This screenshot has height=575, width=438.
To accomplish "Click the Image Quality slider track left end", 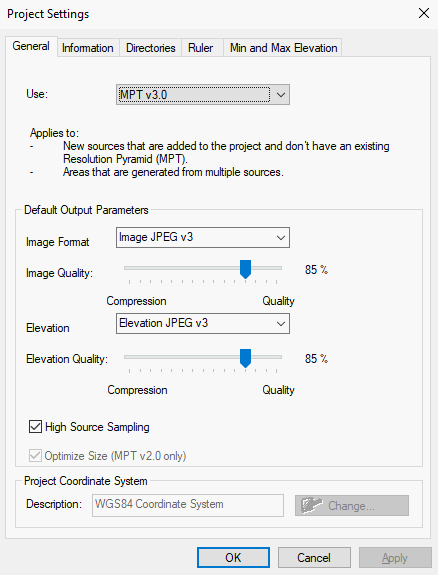I will click(x=126, y=268).
